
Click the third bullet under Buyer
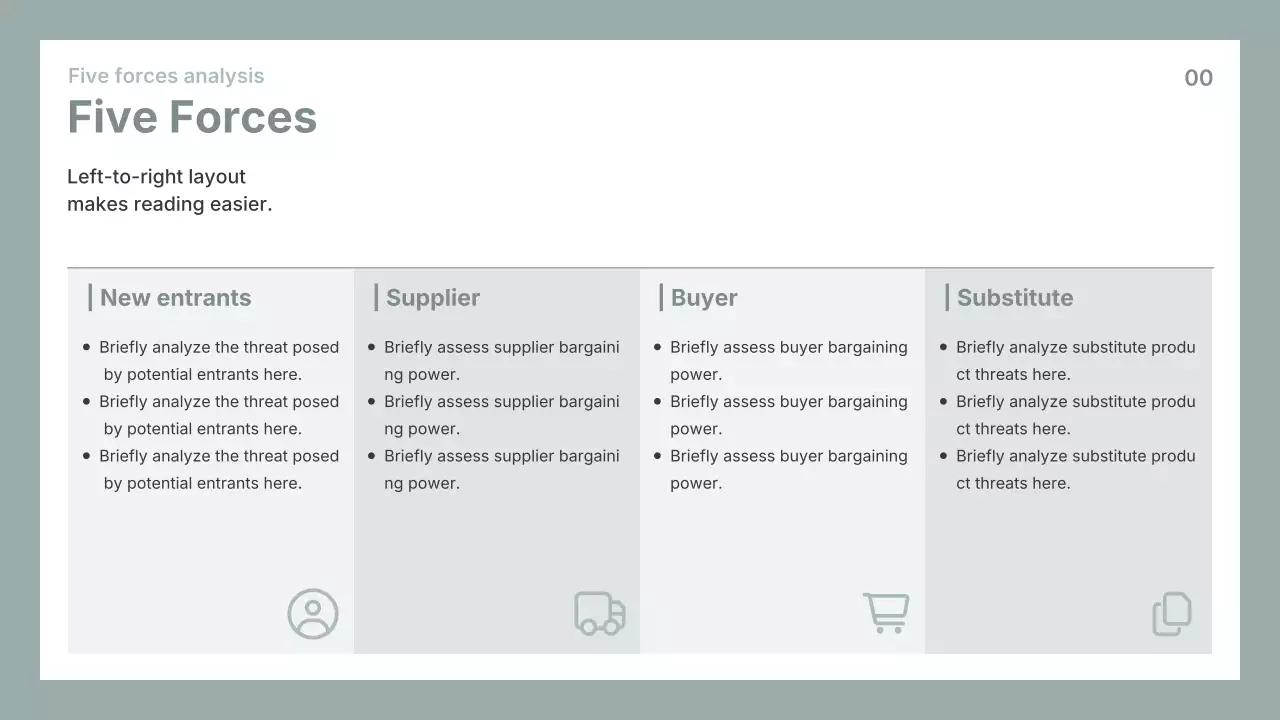point(788,469)
